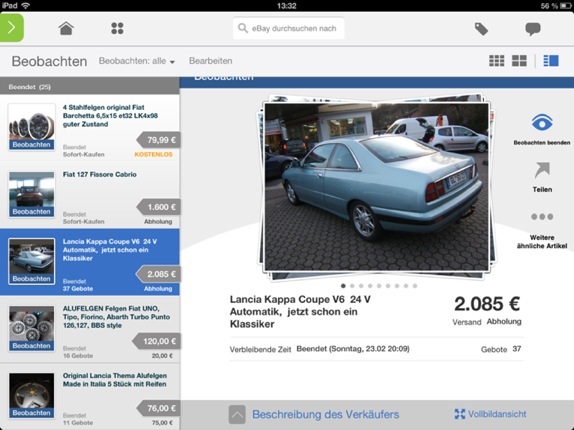Open the messages speech bubble icon

pos(533,29)
